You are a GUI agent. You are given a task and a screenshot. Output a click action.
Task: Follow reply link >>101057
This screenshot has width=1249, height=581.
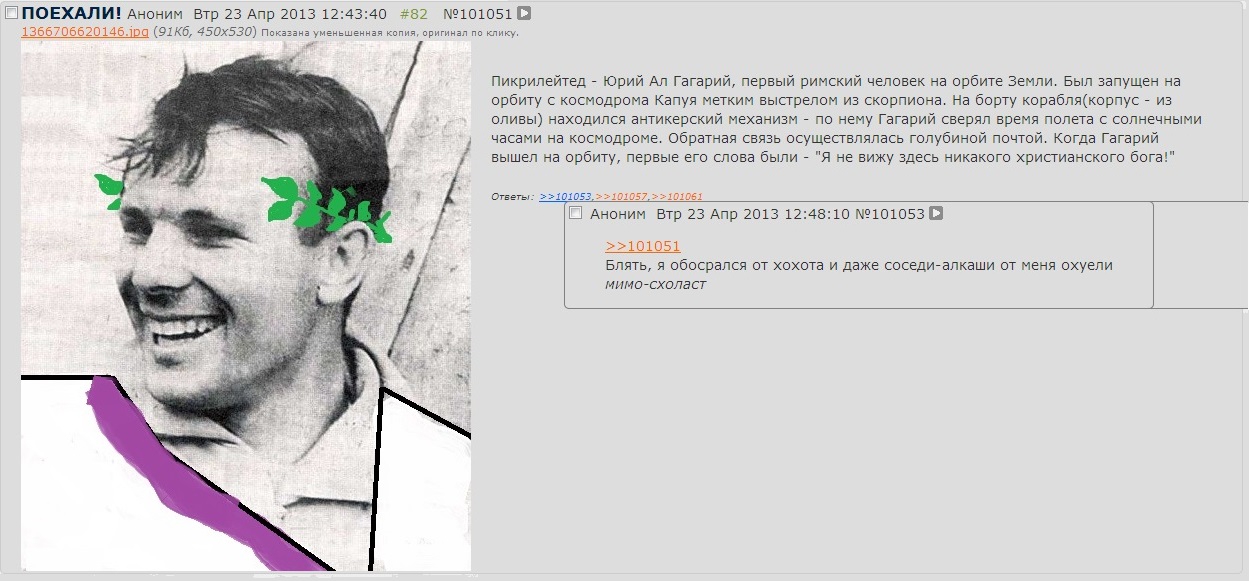622,197
